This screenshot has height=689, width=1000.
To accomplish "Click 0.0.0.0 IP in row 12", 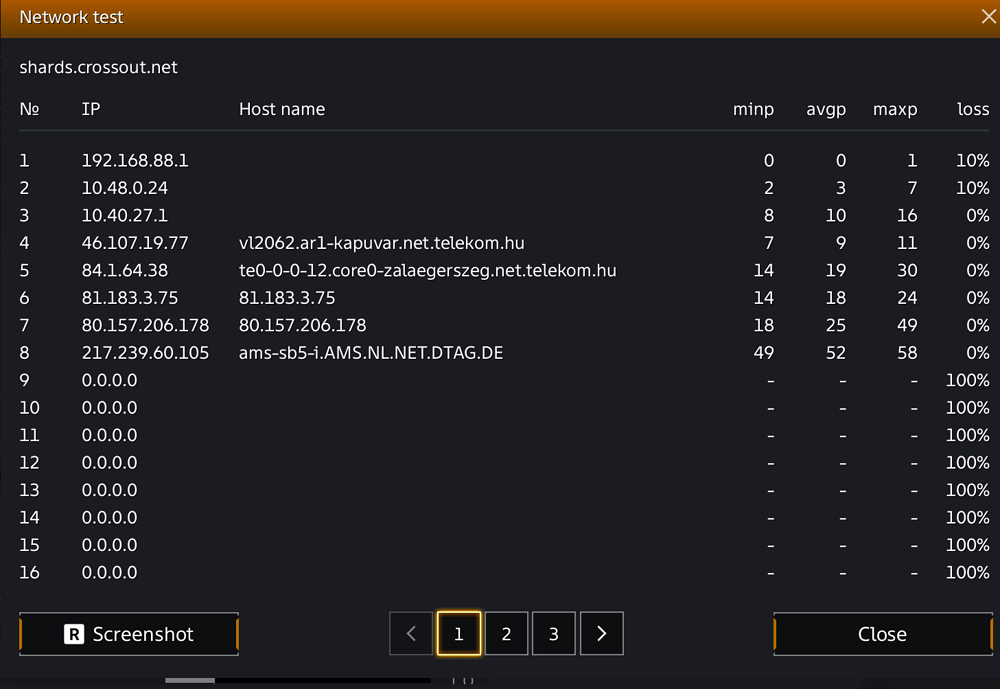I will [109, 462].
